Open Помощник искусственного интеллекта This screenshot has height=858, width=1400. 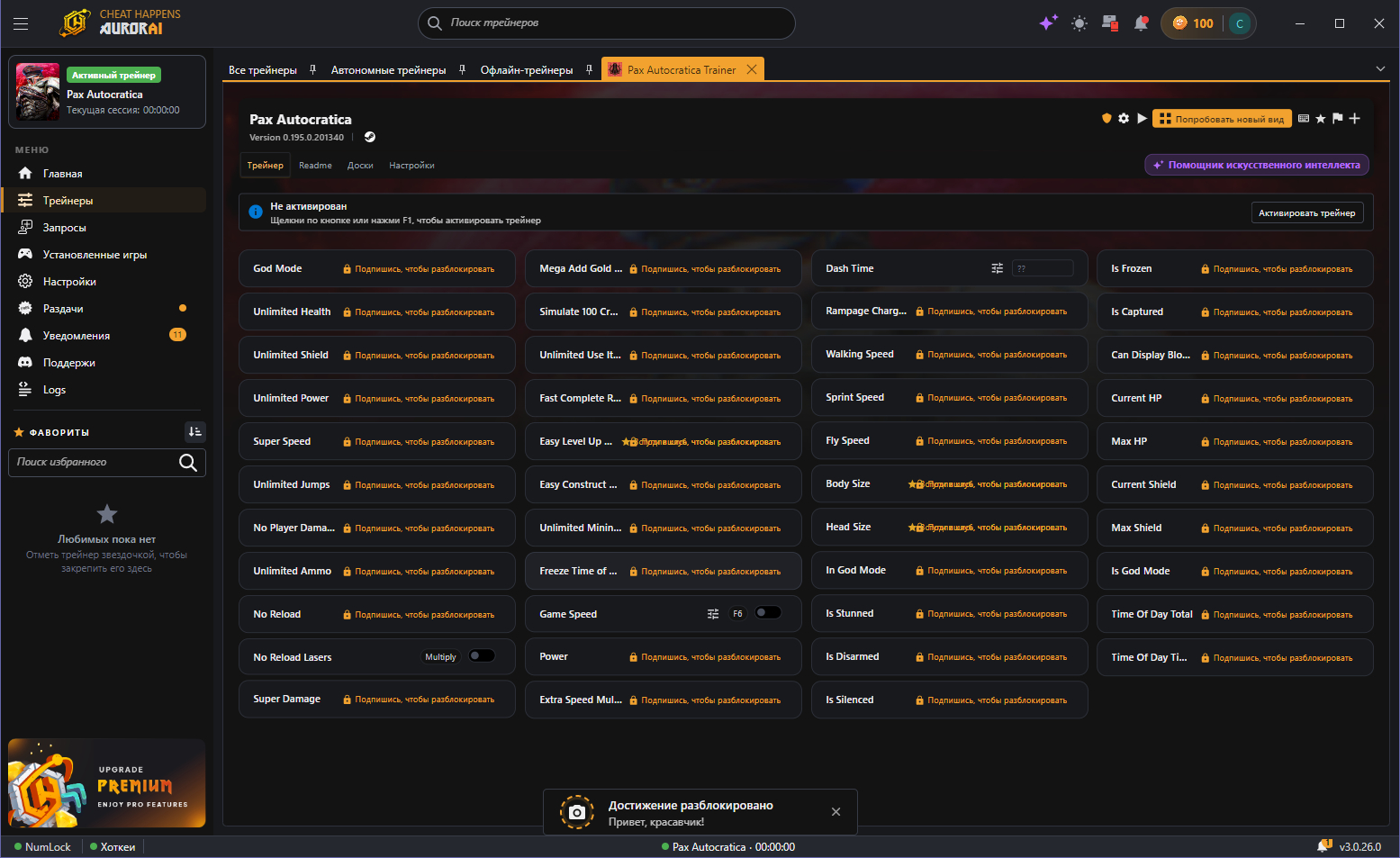pos(1257,165)
